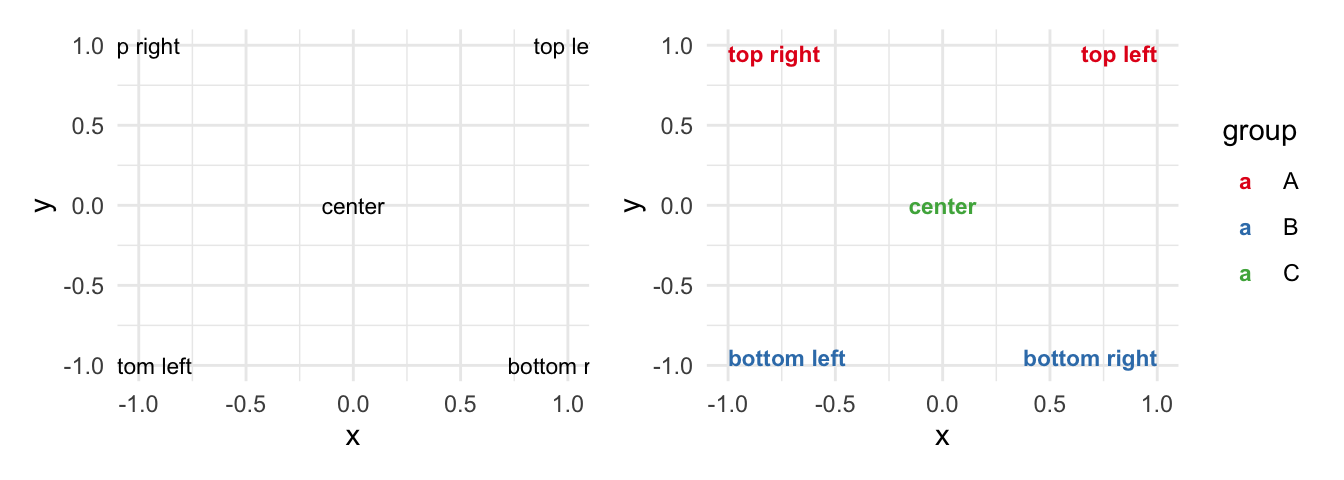Click the blue legend key for group B
This screenshot has width=1344, height=480.
1245,229
